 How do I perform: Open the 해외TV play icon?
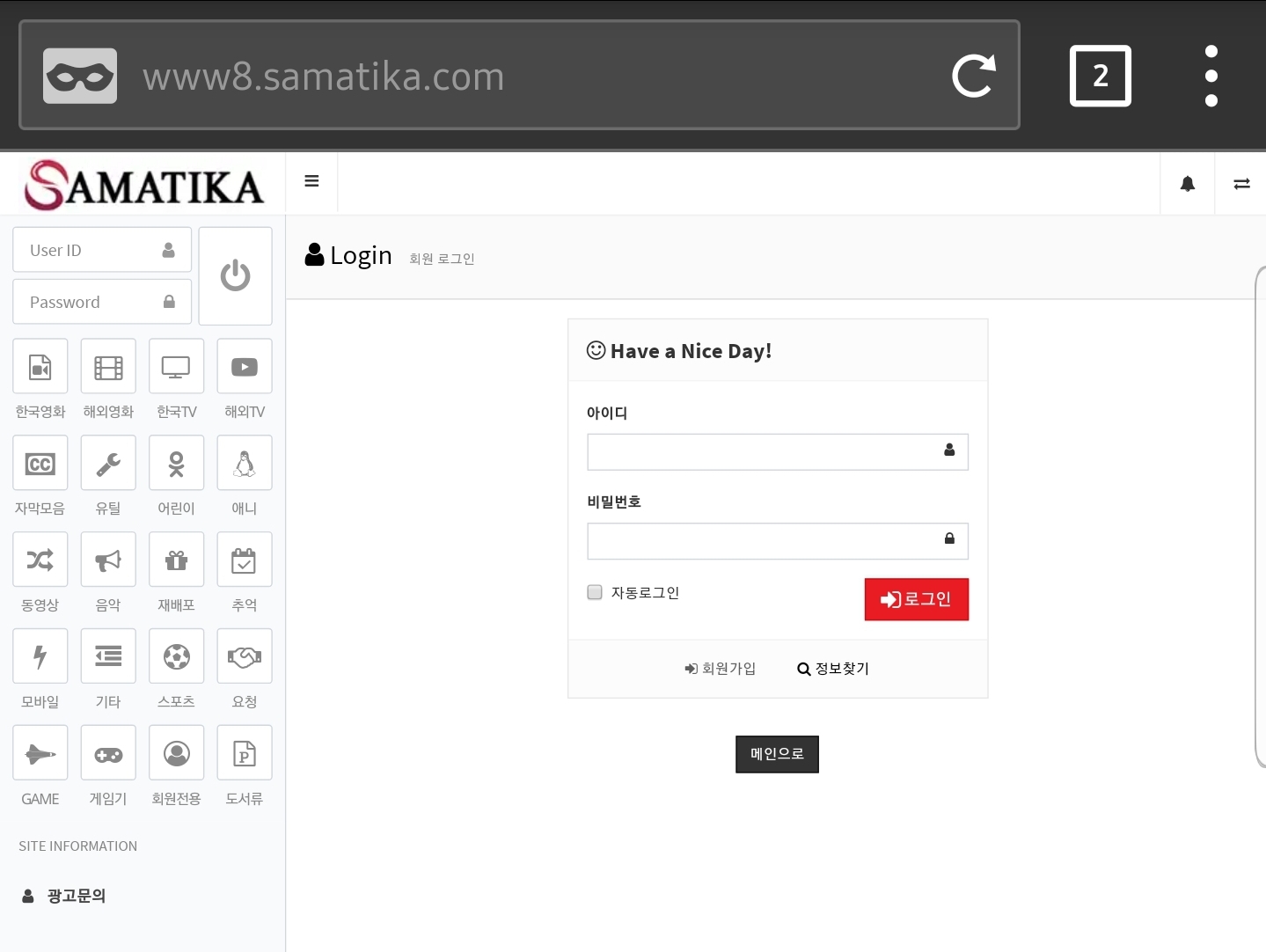coord(245,366)
